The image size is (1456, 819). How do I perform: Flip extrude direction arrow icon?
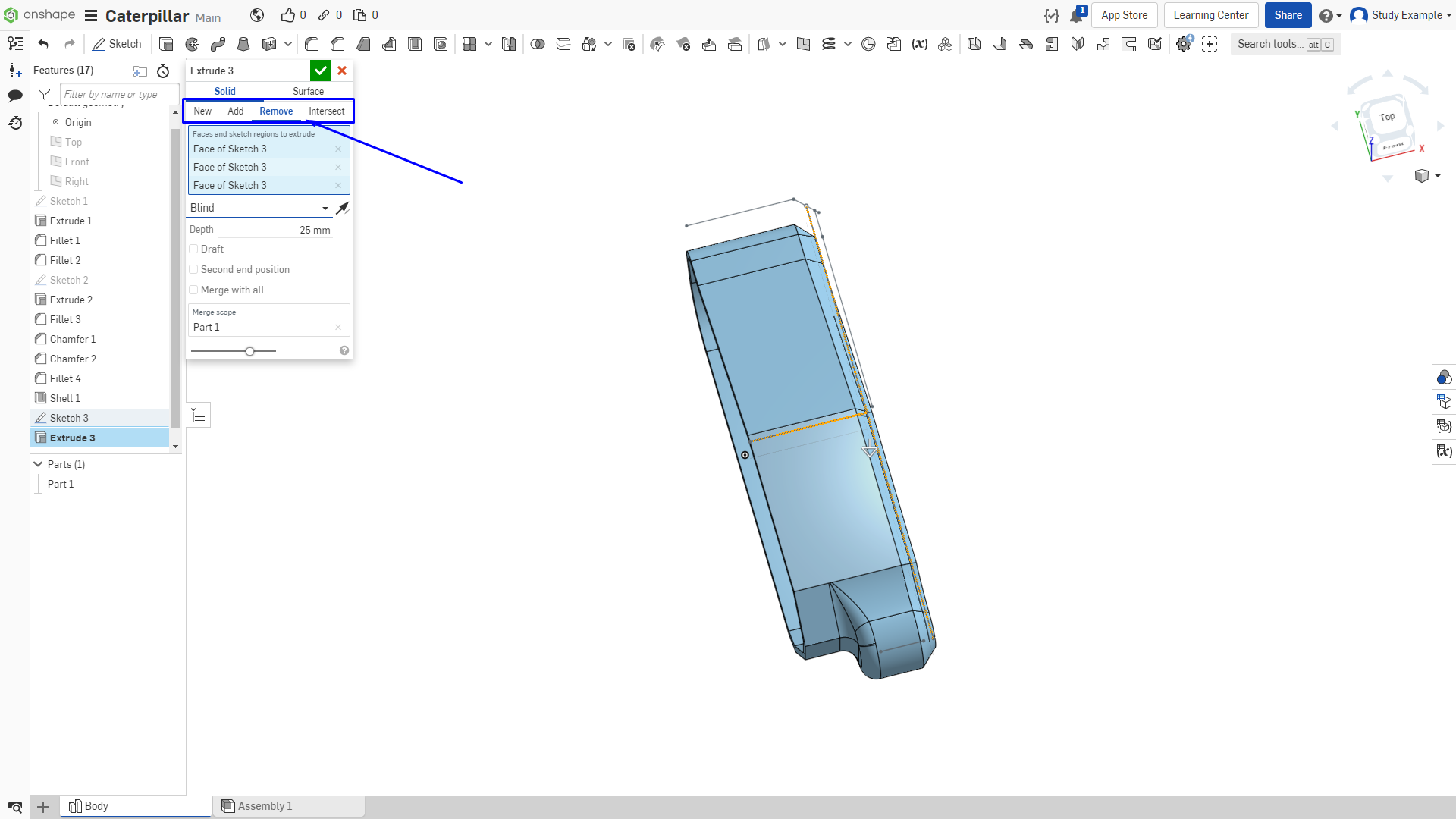343,208
